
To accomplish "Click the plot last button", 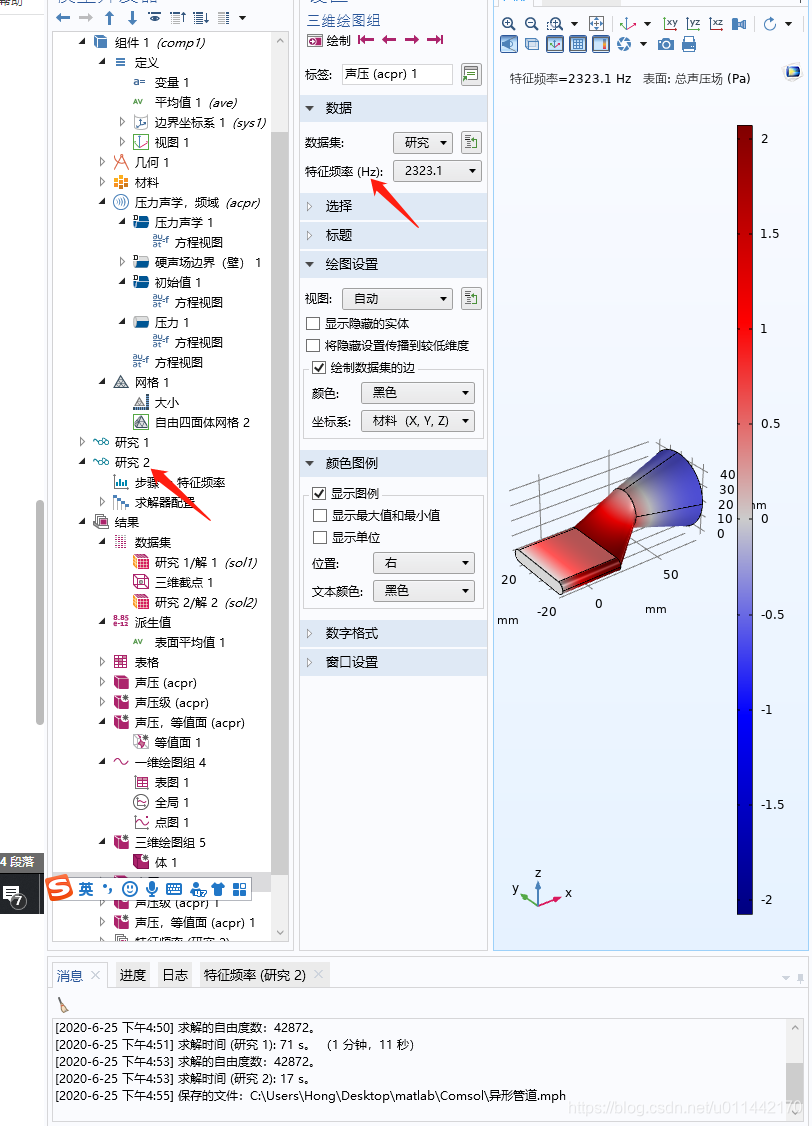I will click(435, 39).
